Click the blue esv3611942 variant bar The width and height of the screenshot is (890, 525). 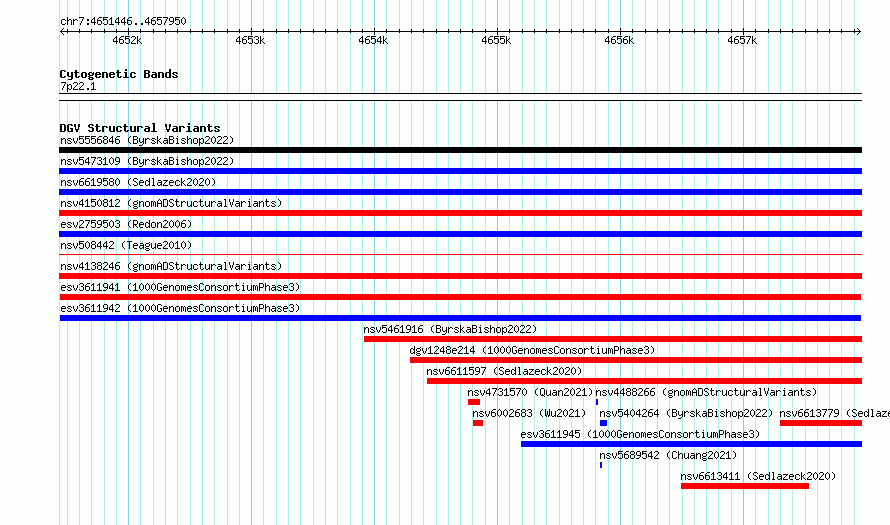460,318
